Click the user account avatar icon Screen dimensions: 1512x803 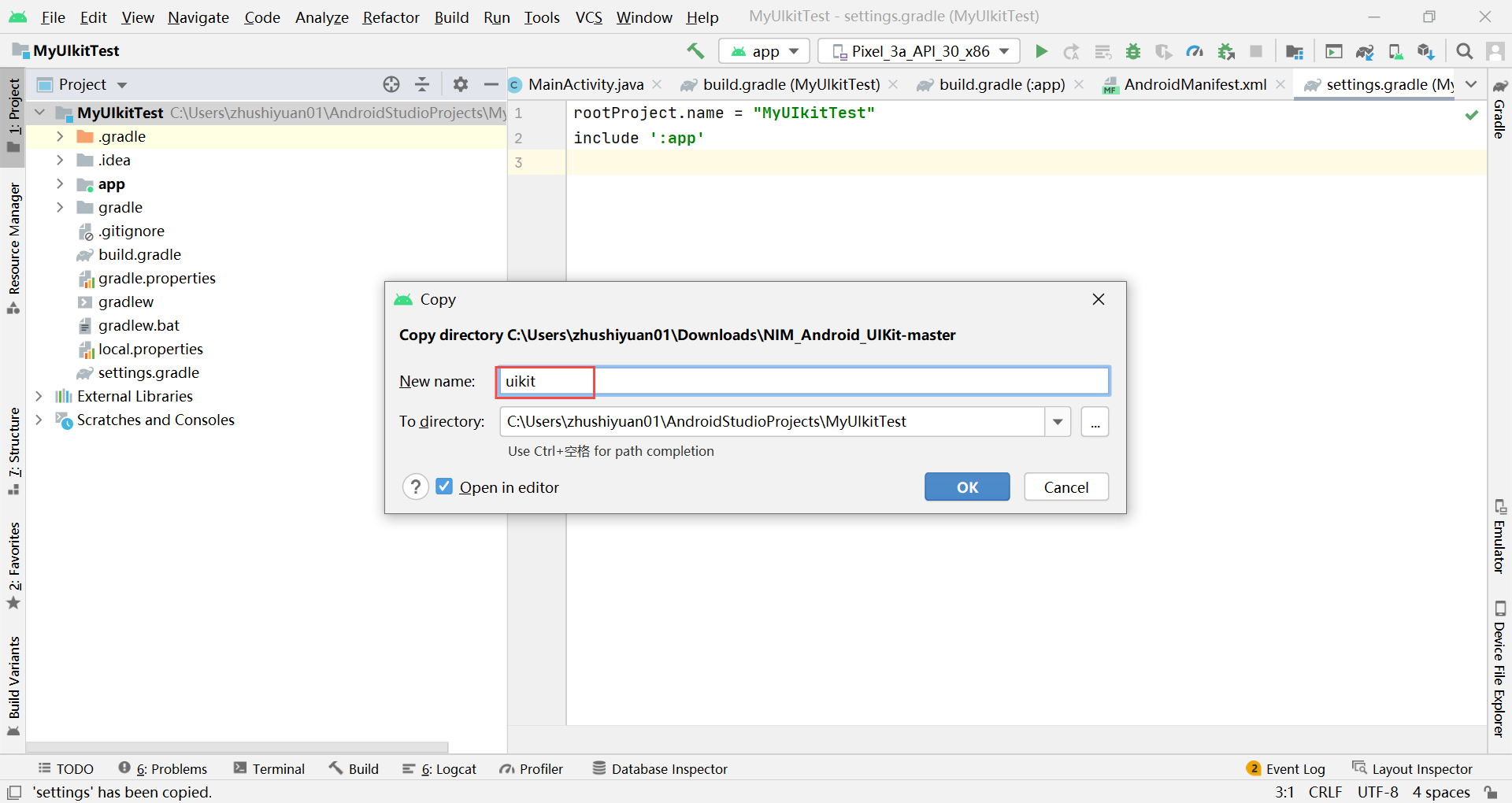[1495, 51]
